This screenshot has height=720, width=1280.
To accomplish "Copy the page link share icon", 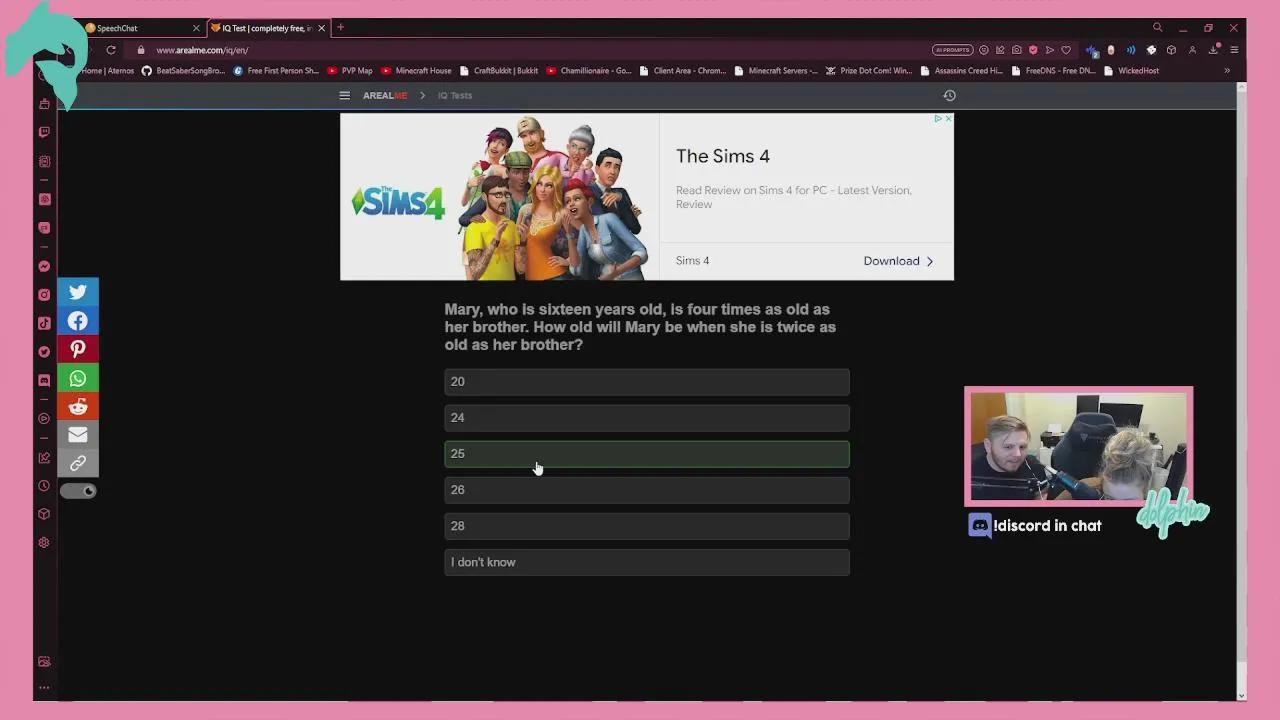I will 78,463.
